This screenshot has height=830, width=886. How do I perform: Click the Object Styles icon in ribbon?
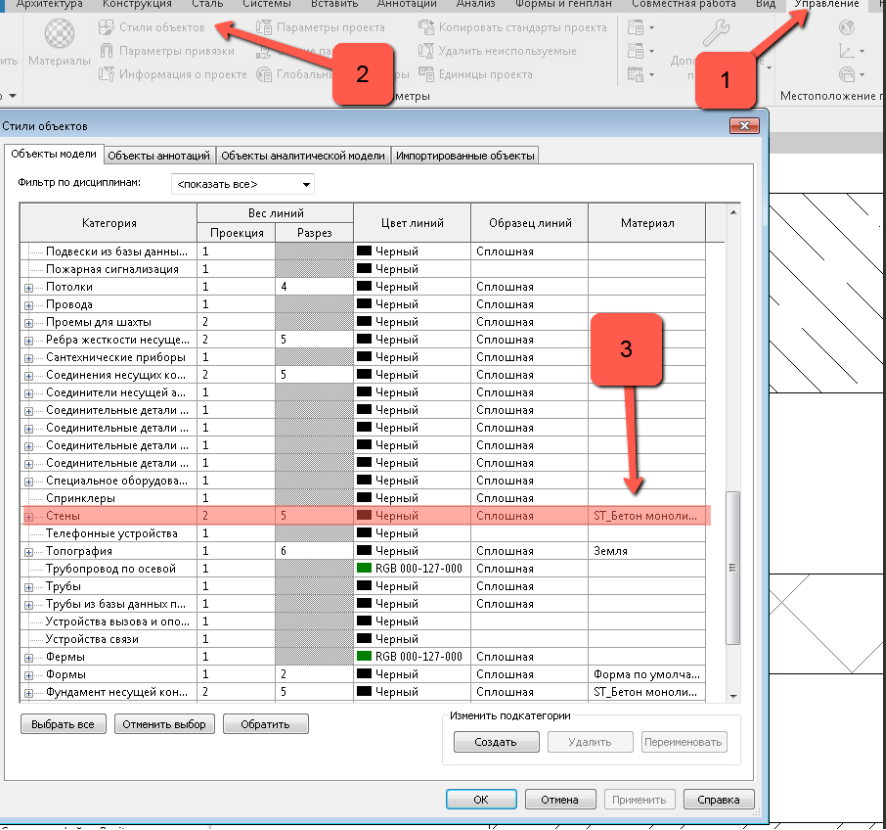106,27
